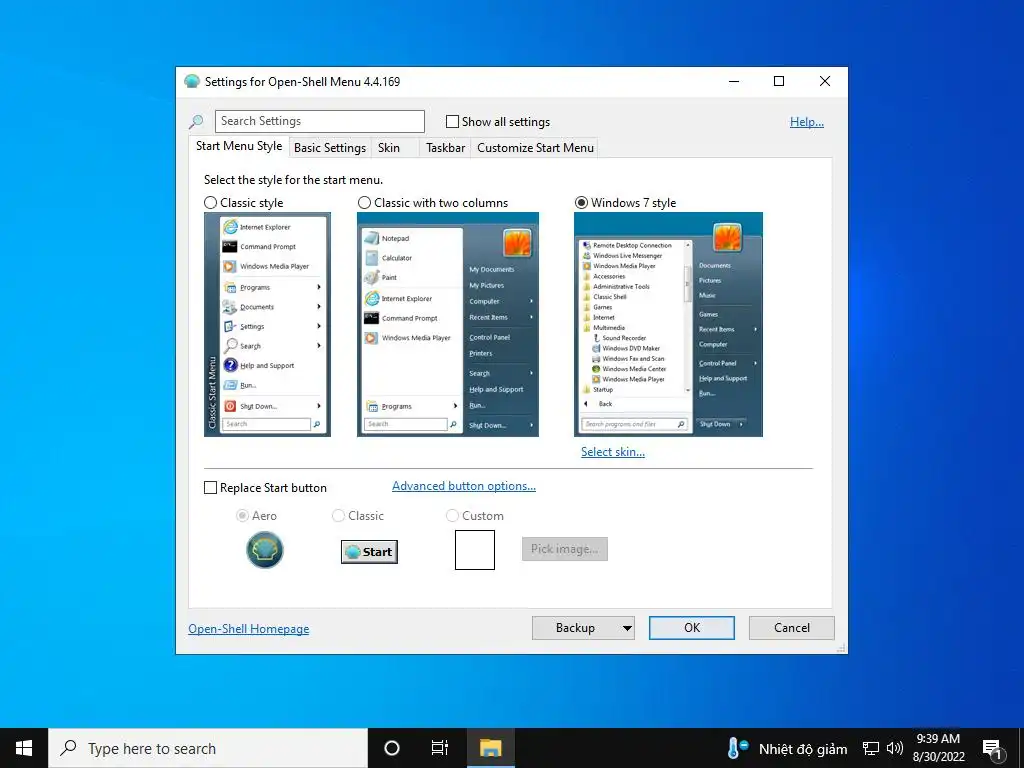The height and width of the screenshot is (768, 1024).
Task: Click the Cancel button
Action: [792, 628]
